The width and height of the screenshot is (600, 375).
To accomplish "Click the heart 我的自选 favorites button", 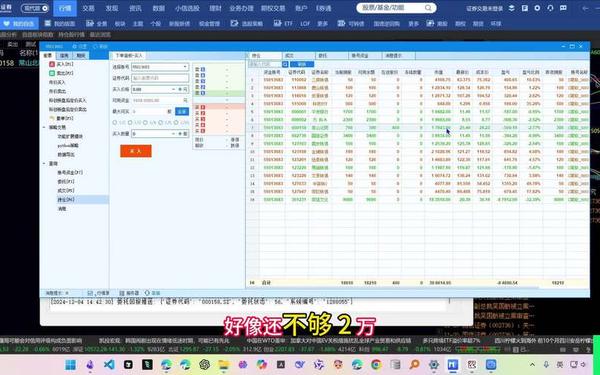I will [19, 24].
